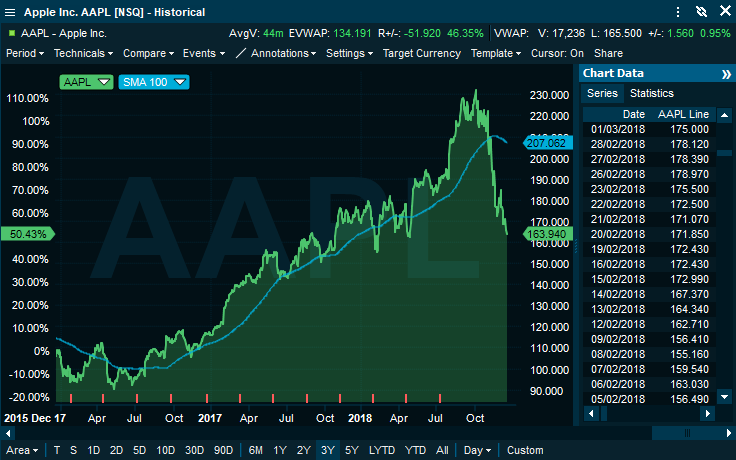
Task: Open the Technicals menu
Action: 83,53
